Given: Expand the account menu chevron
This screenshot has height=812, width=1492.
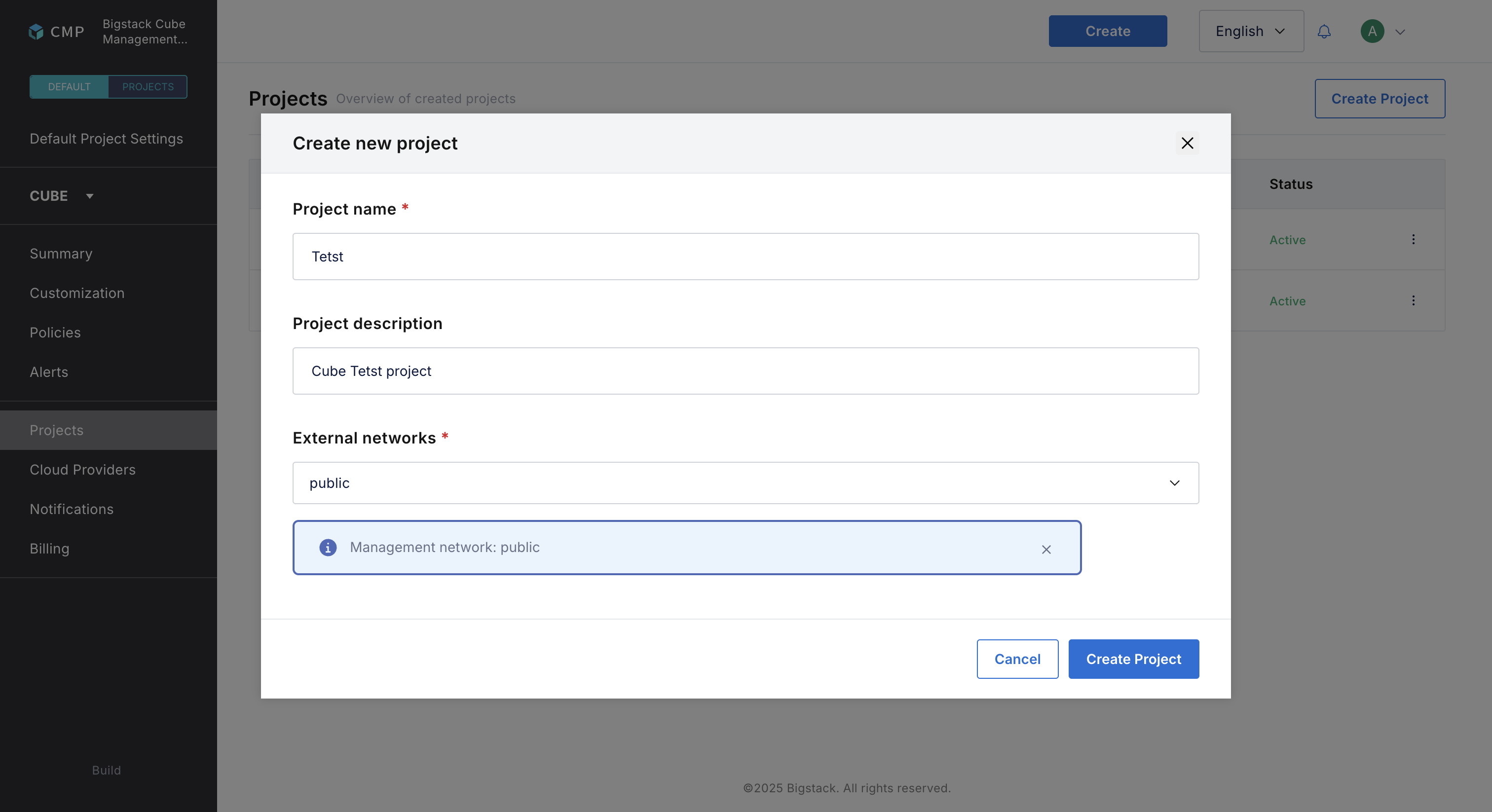Looking at the screenshot, I should pos(1400,32).
